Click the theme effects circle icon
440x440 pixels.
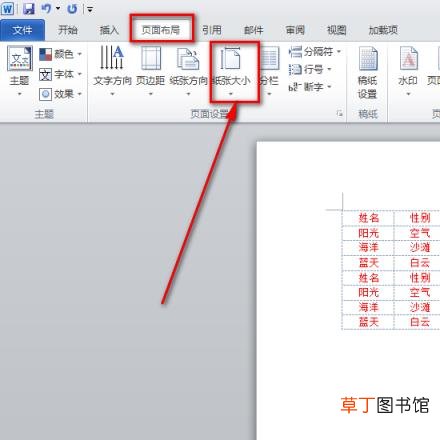click(45, 94)
